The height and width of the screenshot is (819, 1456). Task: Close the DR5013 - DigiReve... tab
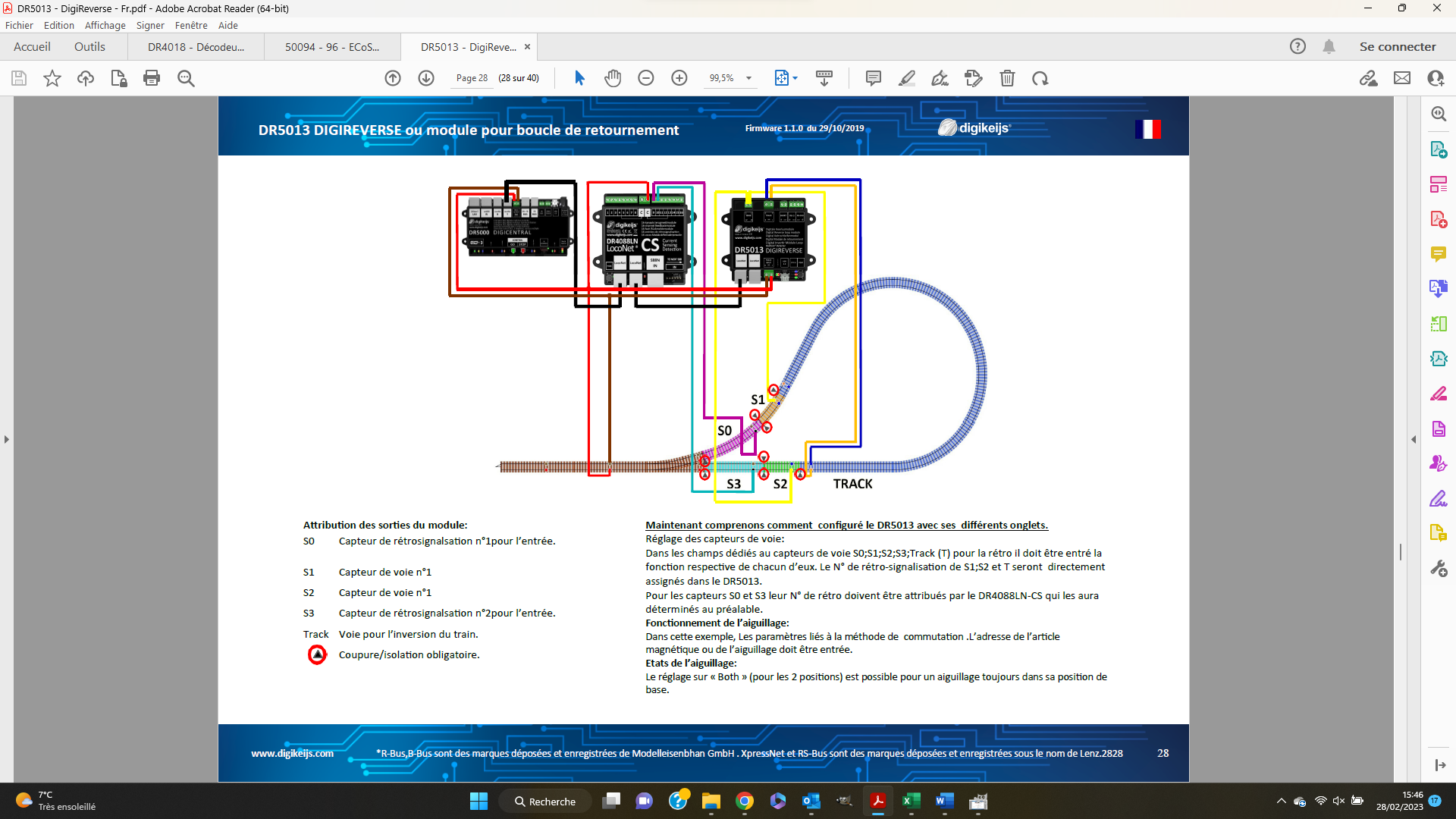coord(528,47)
